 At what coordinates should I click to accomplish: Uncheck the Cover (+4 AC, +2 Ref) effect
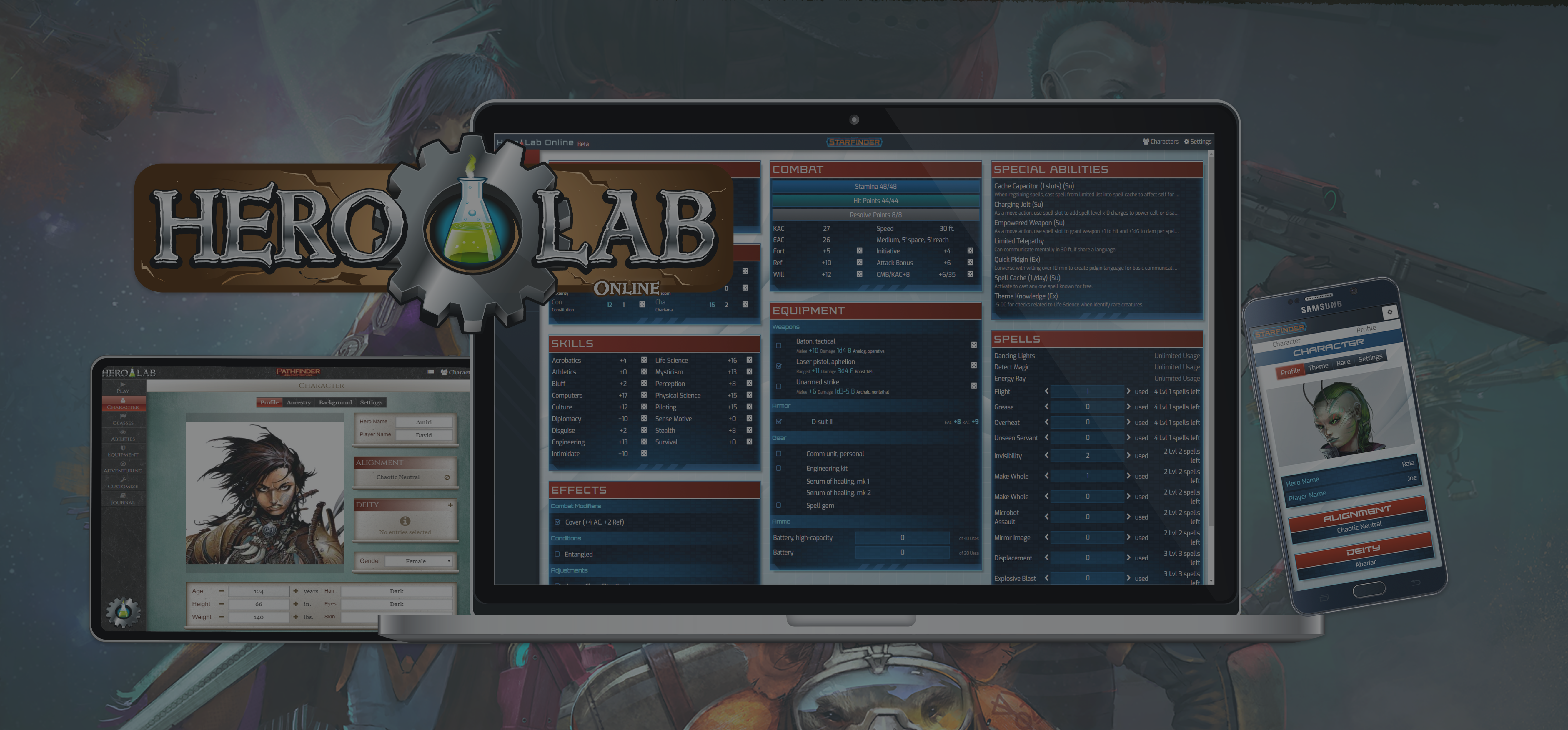tap(557, 522)
